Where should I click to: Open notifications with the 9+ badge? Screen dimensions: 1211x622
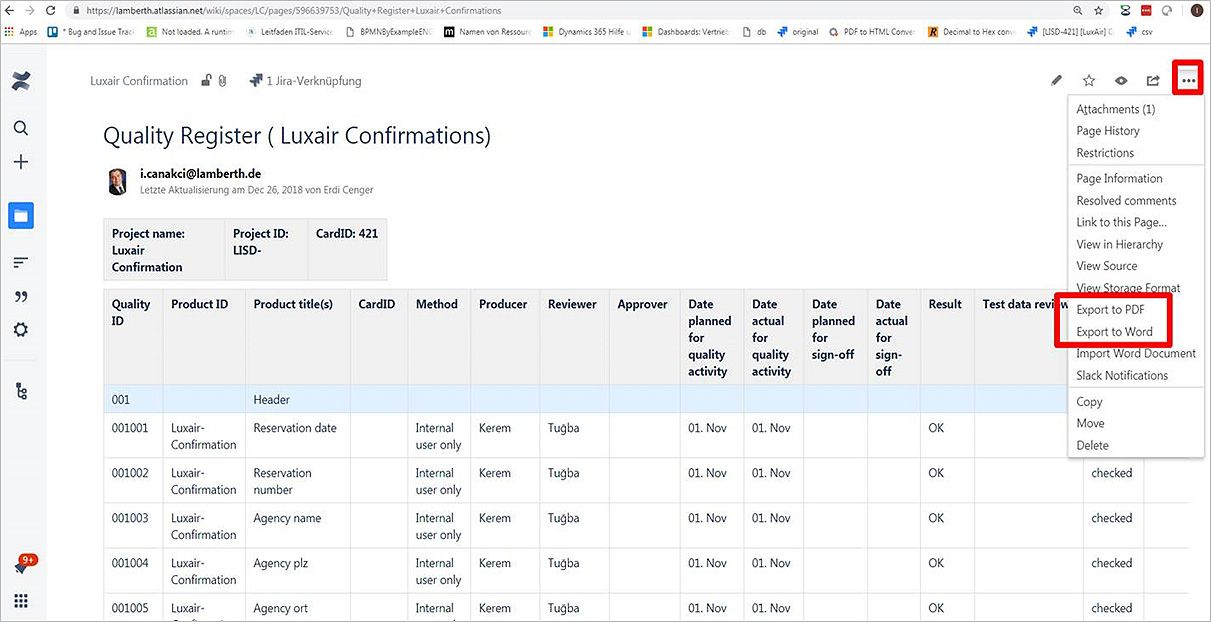(x=21, y=566)
